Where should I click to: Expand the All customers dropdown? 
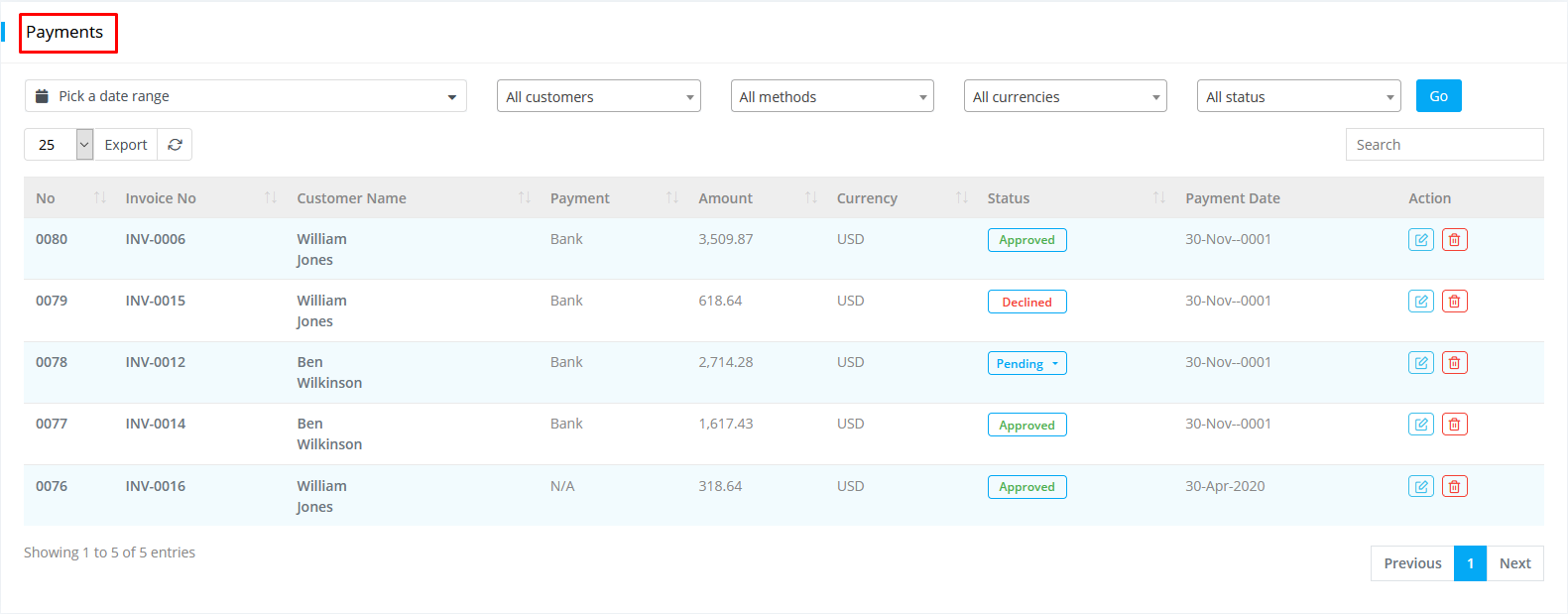pyautogui.click(x=598, y=96)
